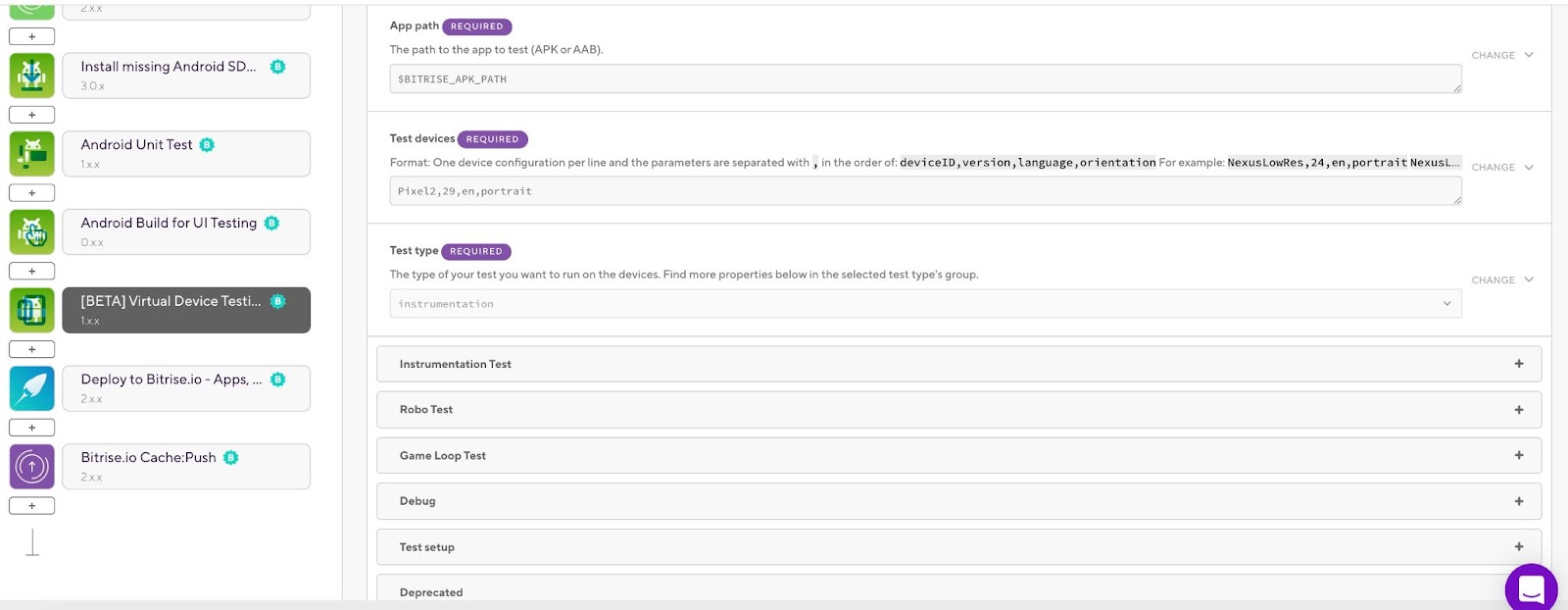Image resolution: width=1568 pixels, height=610 pixels.
Task: Select the Bitrise.io Cache:Push step
Action: pyautogui.click(x=186, y=467)
